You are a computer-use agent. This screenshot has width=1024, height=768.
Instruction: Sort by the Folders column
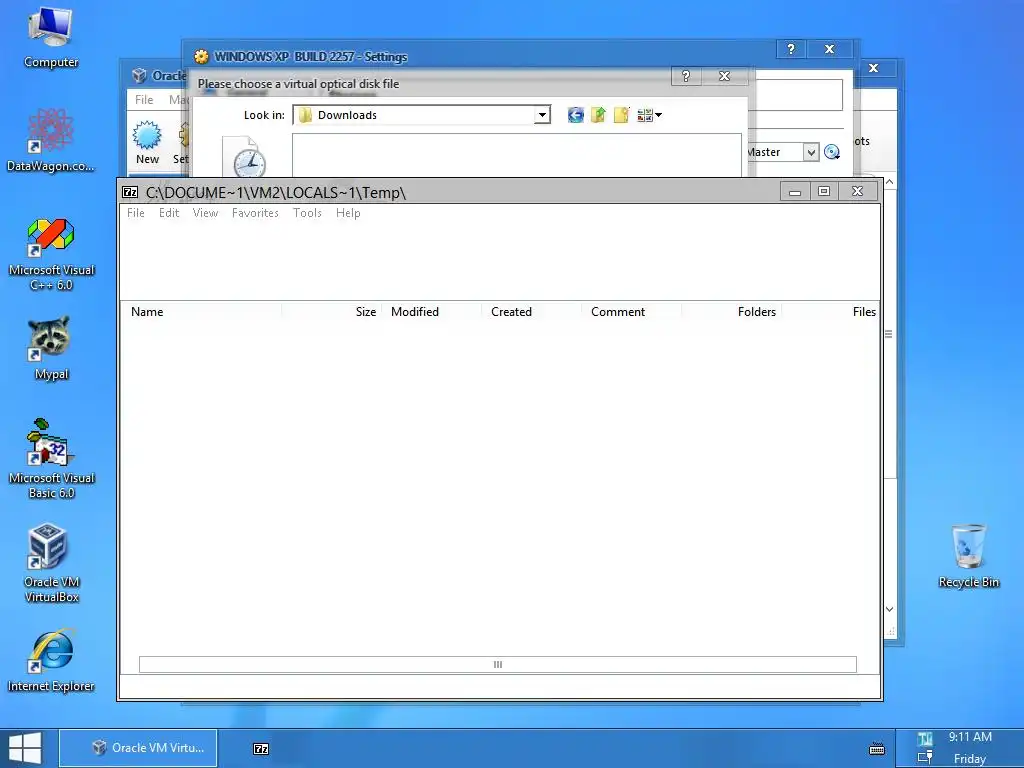[x=731, y=312]
